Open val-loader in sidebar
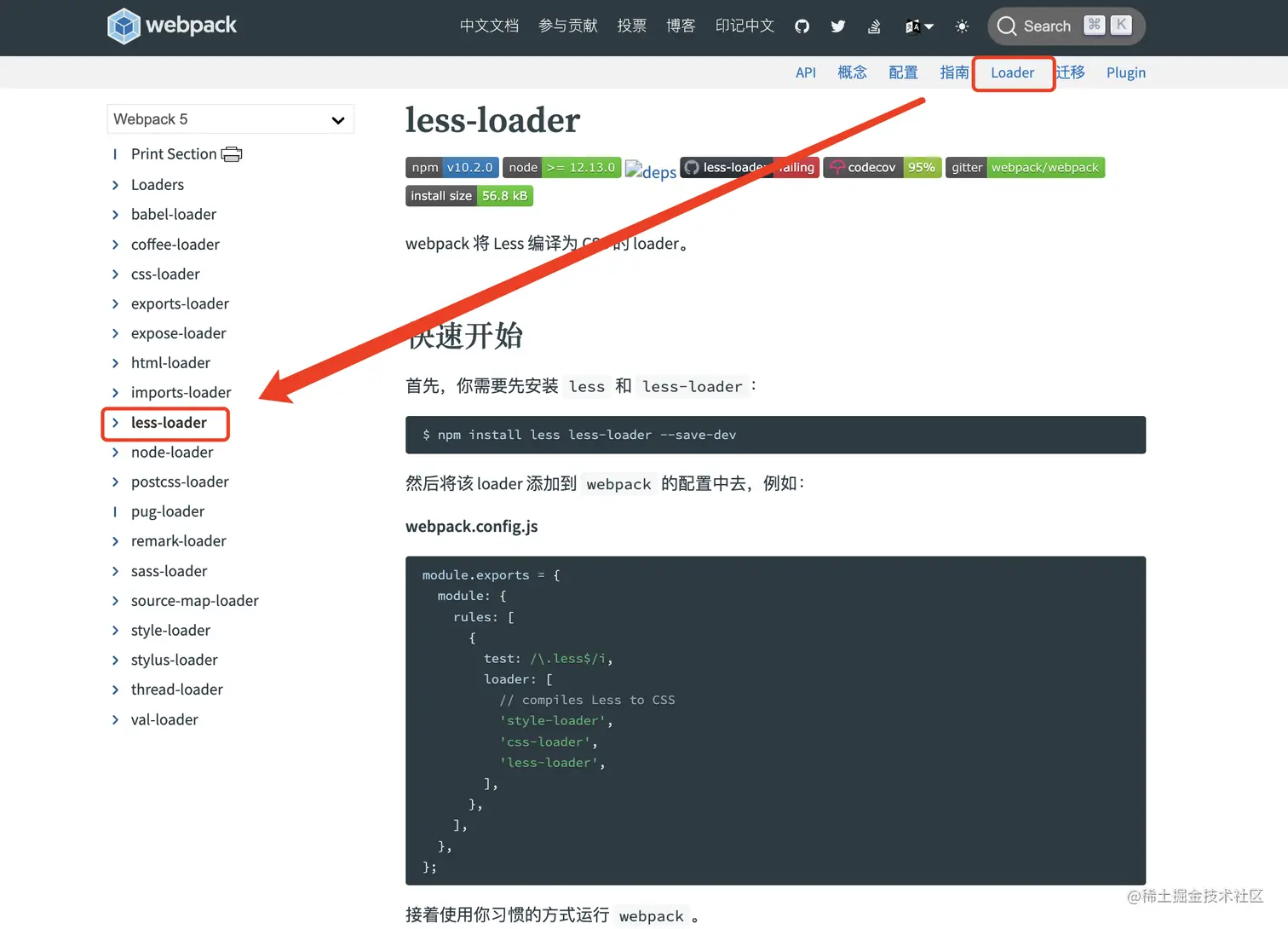The height and width of the screenshot is (929, 1288). point(164,719)
